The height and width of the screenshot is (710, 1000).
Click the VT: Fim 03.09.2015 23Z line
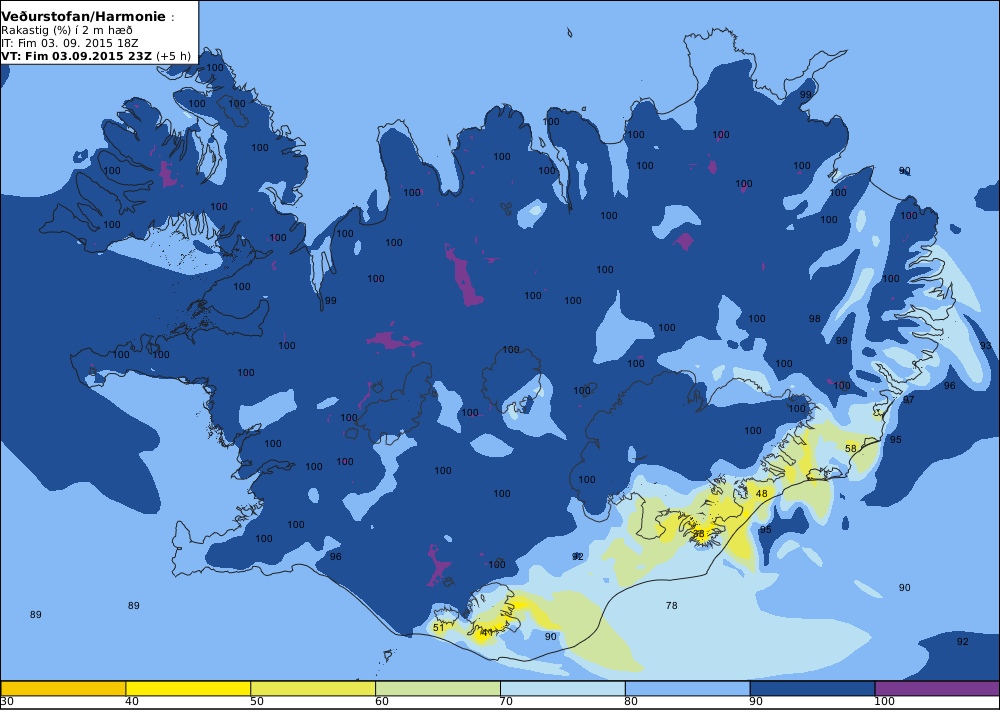pos(96,55)
